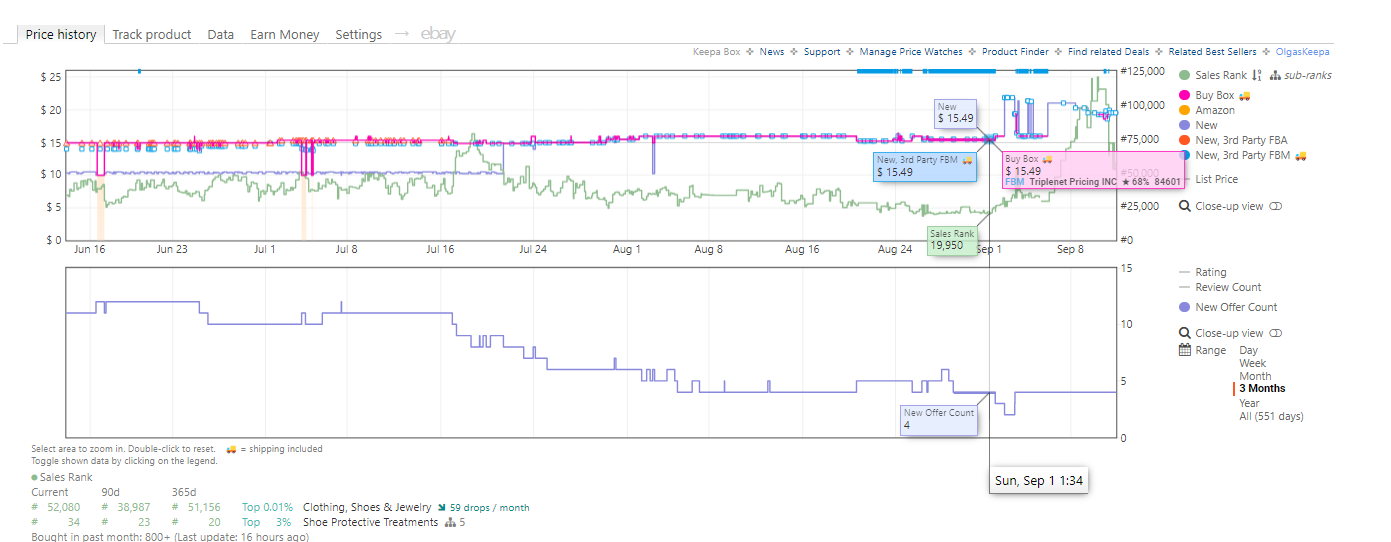Screen dimensions: 1391x542
Task: Switch to the Track product tab
Action: pos(152,34)
